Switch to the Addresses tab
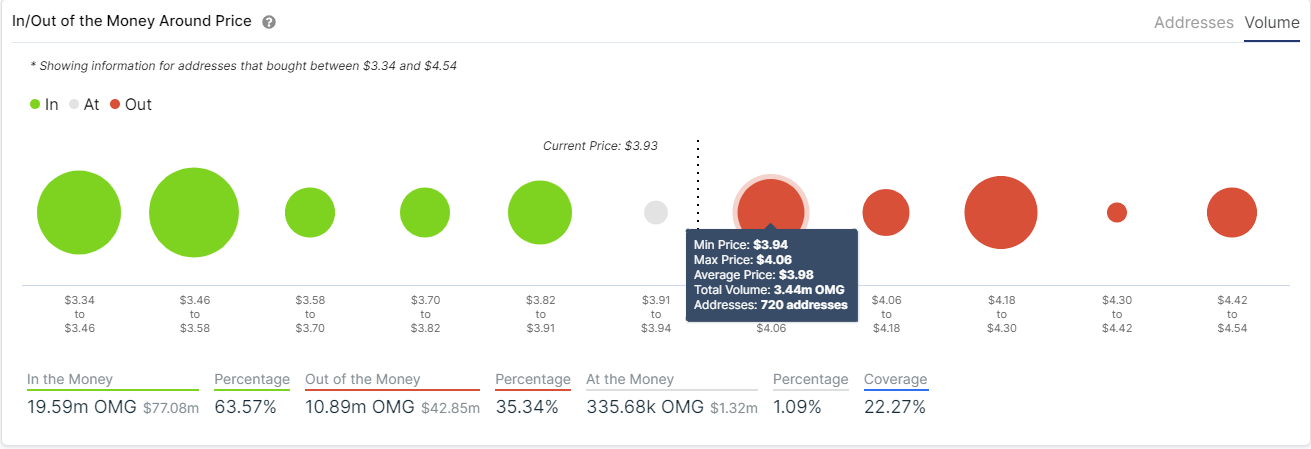This screenshot has height=449, width=1311. pos(1193,22)
